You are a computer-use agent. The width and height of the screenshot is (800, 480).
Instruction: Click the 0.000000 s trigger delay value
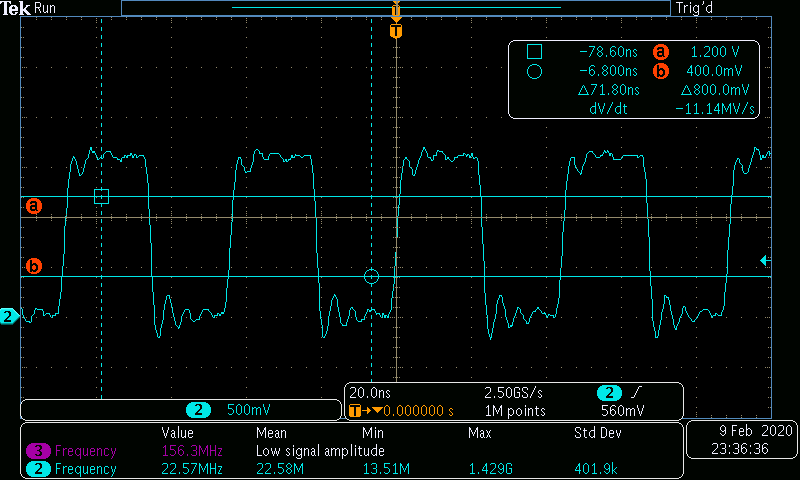(x=418, y=411)
